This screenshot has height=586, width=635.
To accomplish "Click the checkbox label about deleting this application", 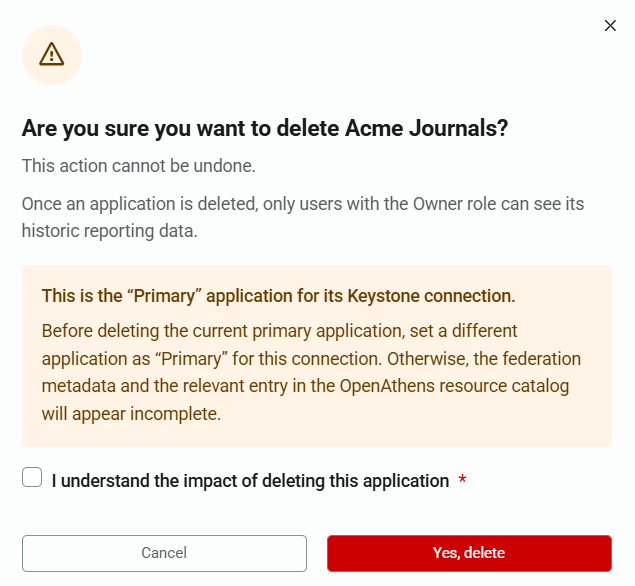I will [x=250, y=481].
